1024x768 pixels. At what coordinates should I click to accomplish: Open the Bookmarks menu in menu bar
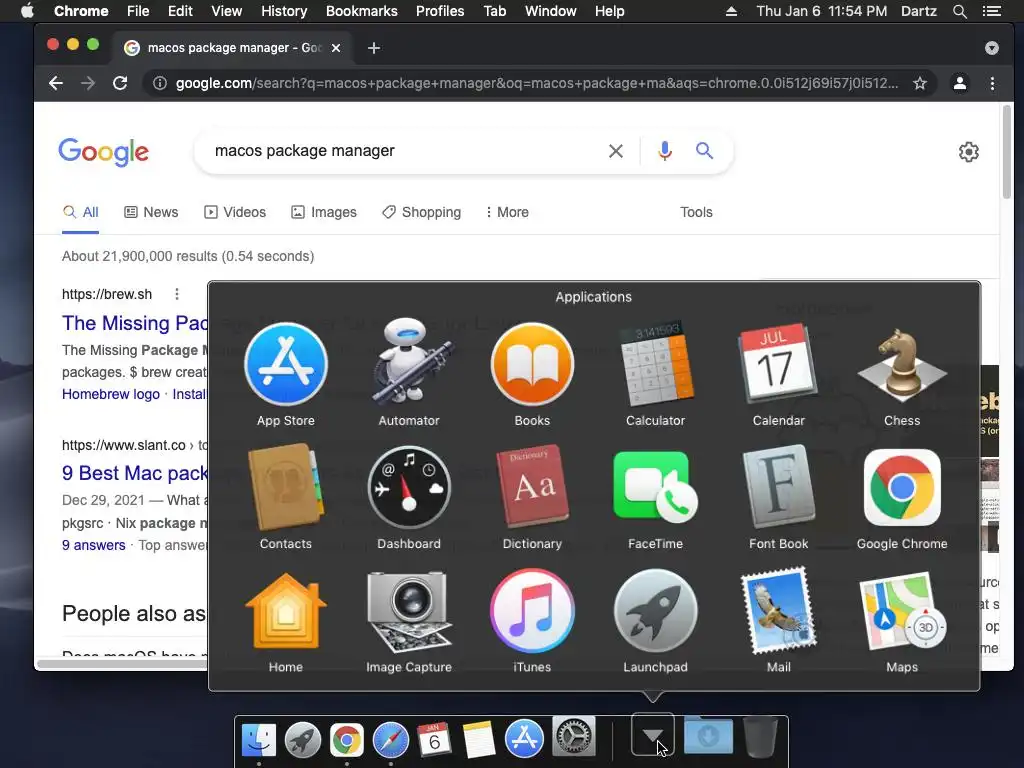tap(362, 11)
